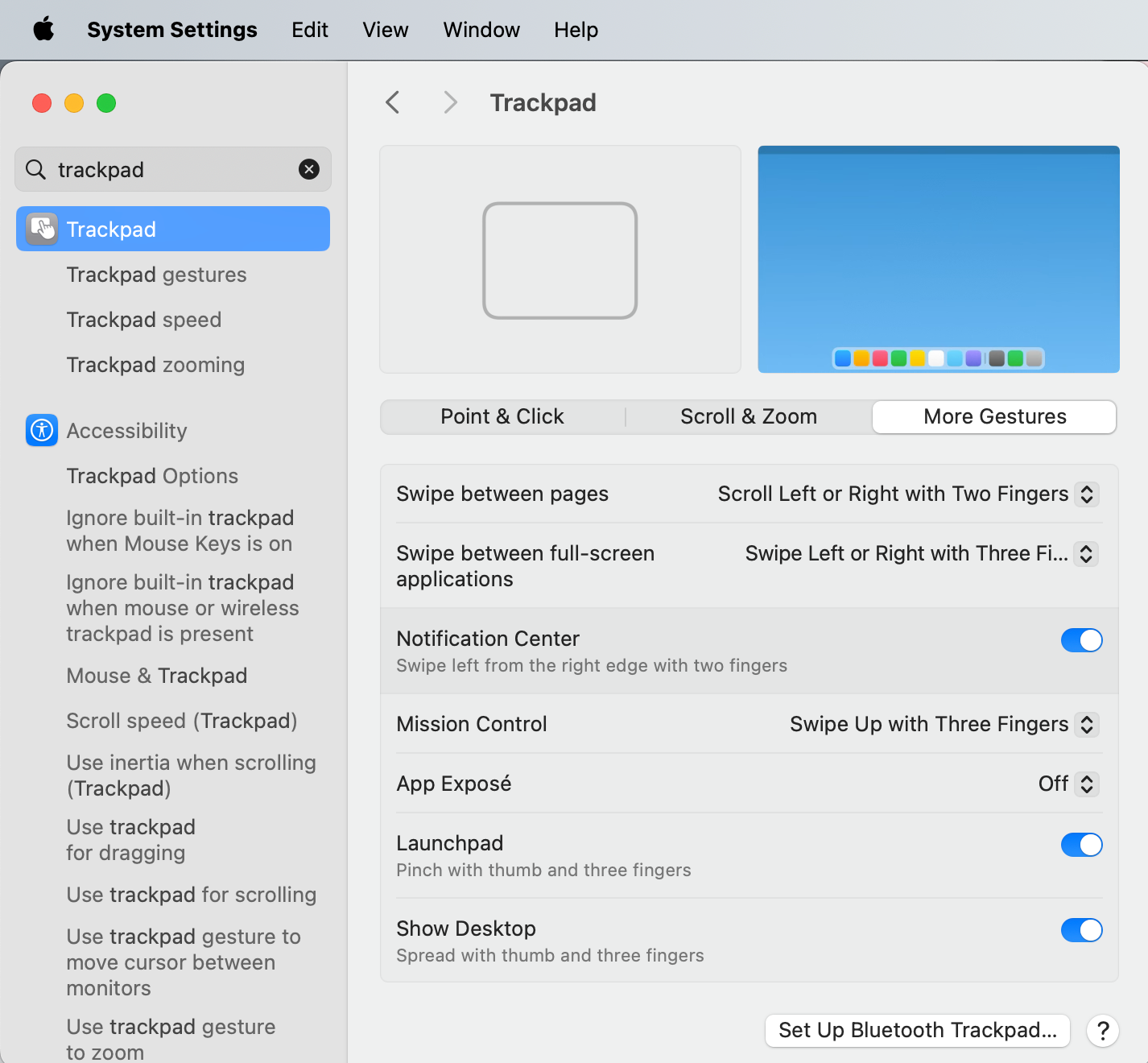This screenshot has height=1063, width=1148.
Task: Switch to the Scroll & Zoom tab
Action: (749, 416)
